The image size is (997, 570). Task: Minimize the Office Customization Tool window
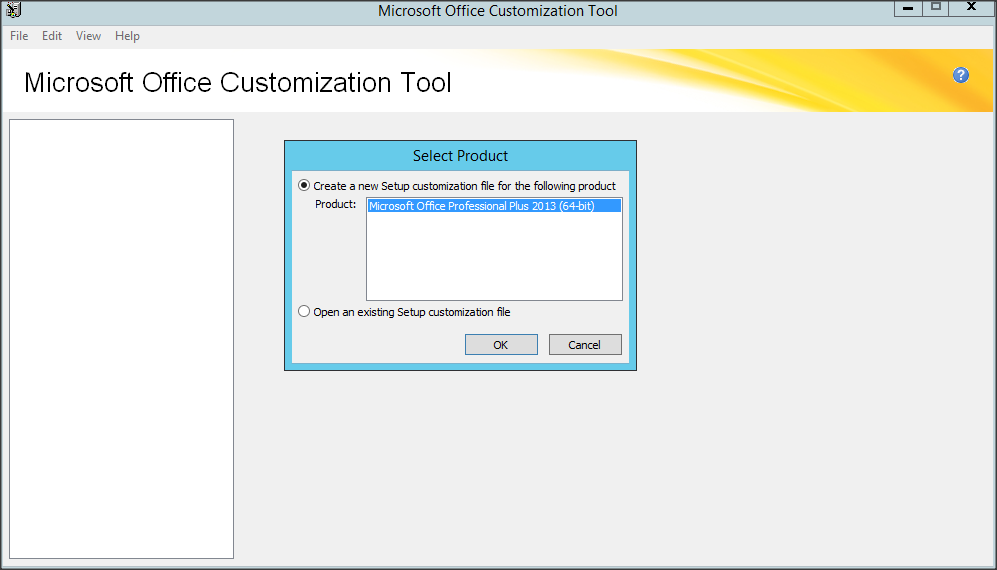908,8
